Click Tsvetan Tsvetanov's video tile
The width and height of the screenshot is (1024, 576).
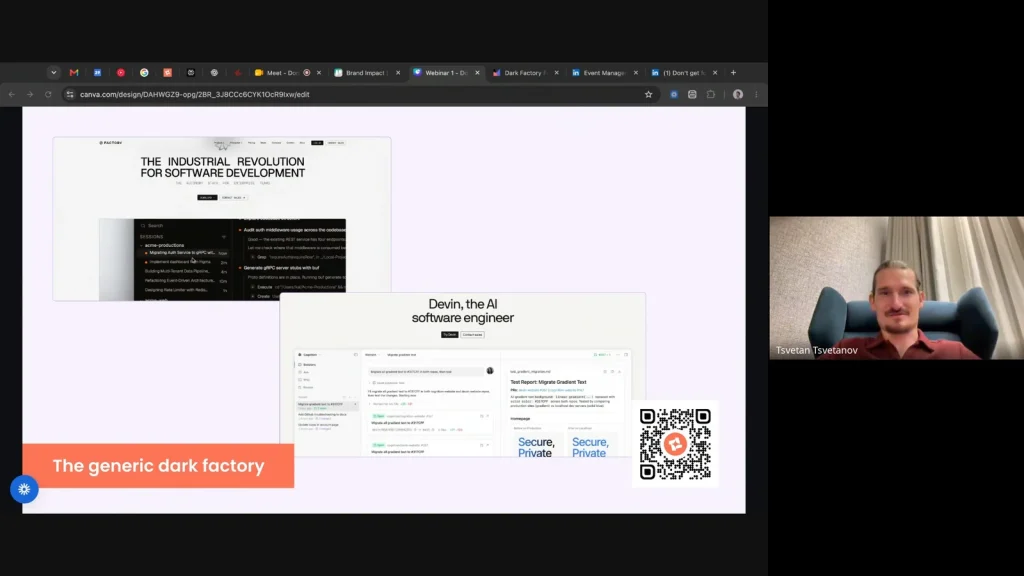pyautogui.click(x=897, y=288)
